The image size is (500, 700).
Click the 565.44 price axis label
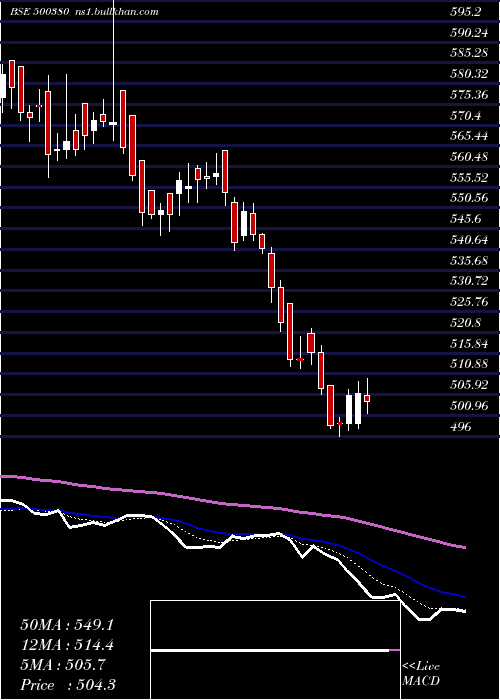point(469,136)
